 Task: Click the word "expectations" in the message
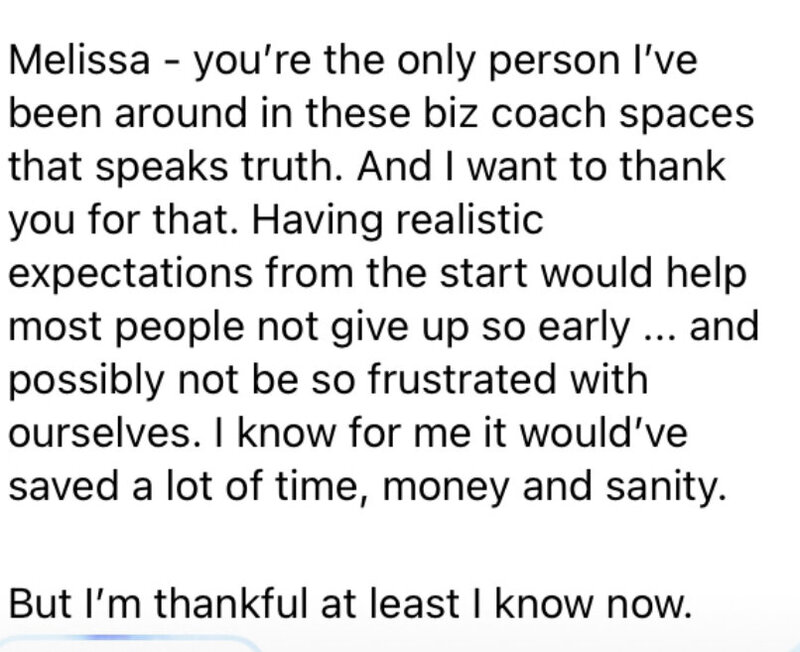click(131, 274)
